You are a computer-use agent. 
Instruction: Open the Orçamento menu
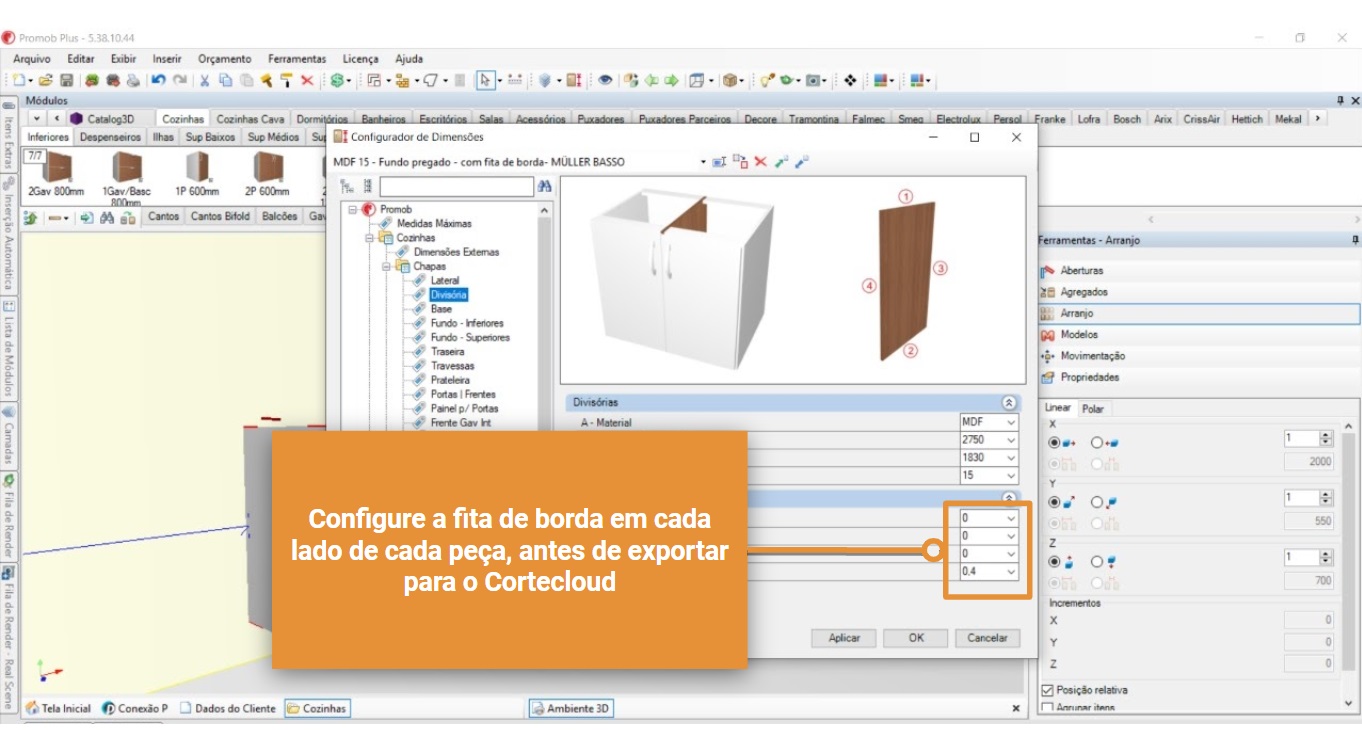[225, 59]
